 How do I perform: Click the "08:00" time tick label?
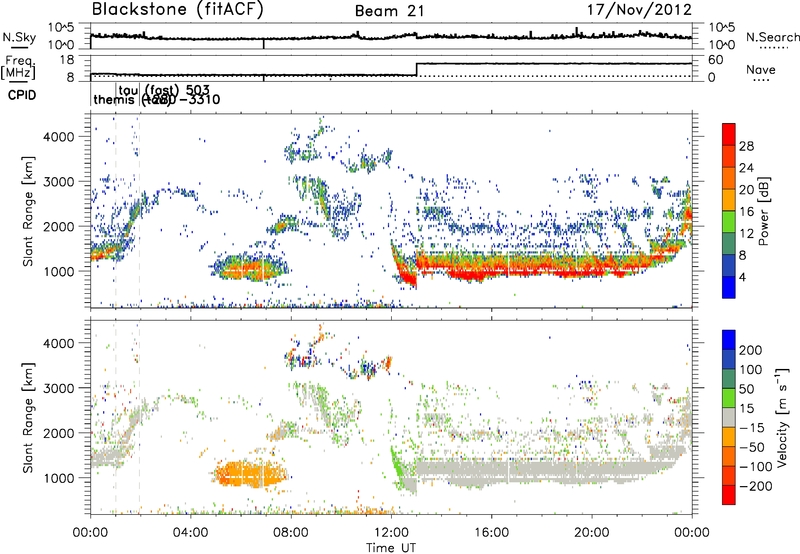tap(291, 533)
